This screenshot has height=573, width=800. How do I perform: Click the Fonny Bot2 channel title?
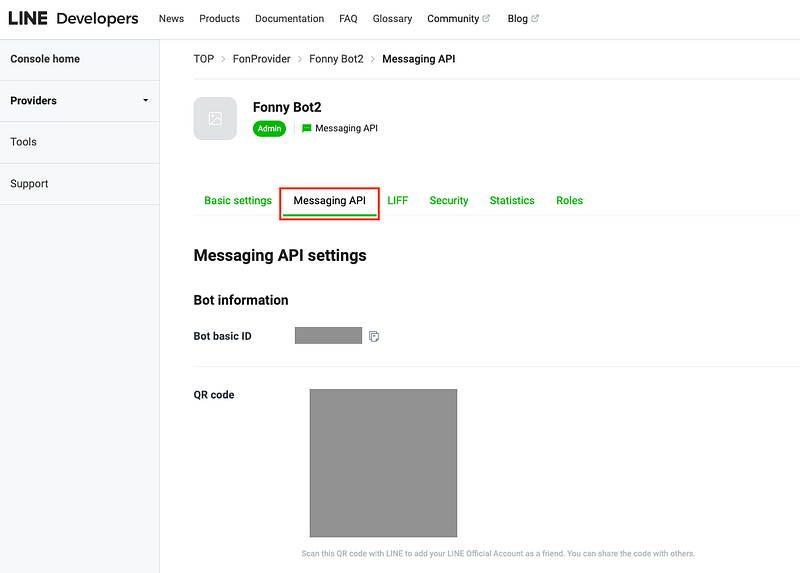(287, 107)
